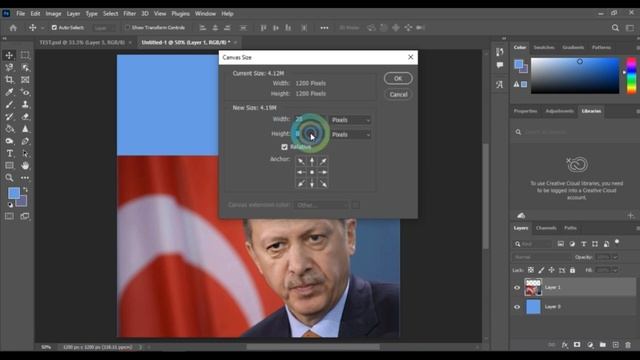Close the Canvas Size dialog
Screen dimensions: 640x360
[x=411, y=57]
